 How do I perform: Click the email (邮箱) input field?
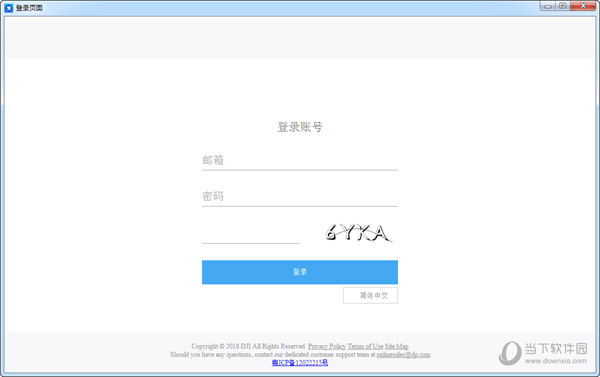point(300,160)
